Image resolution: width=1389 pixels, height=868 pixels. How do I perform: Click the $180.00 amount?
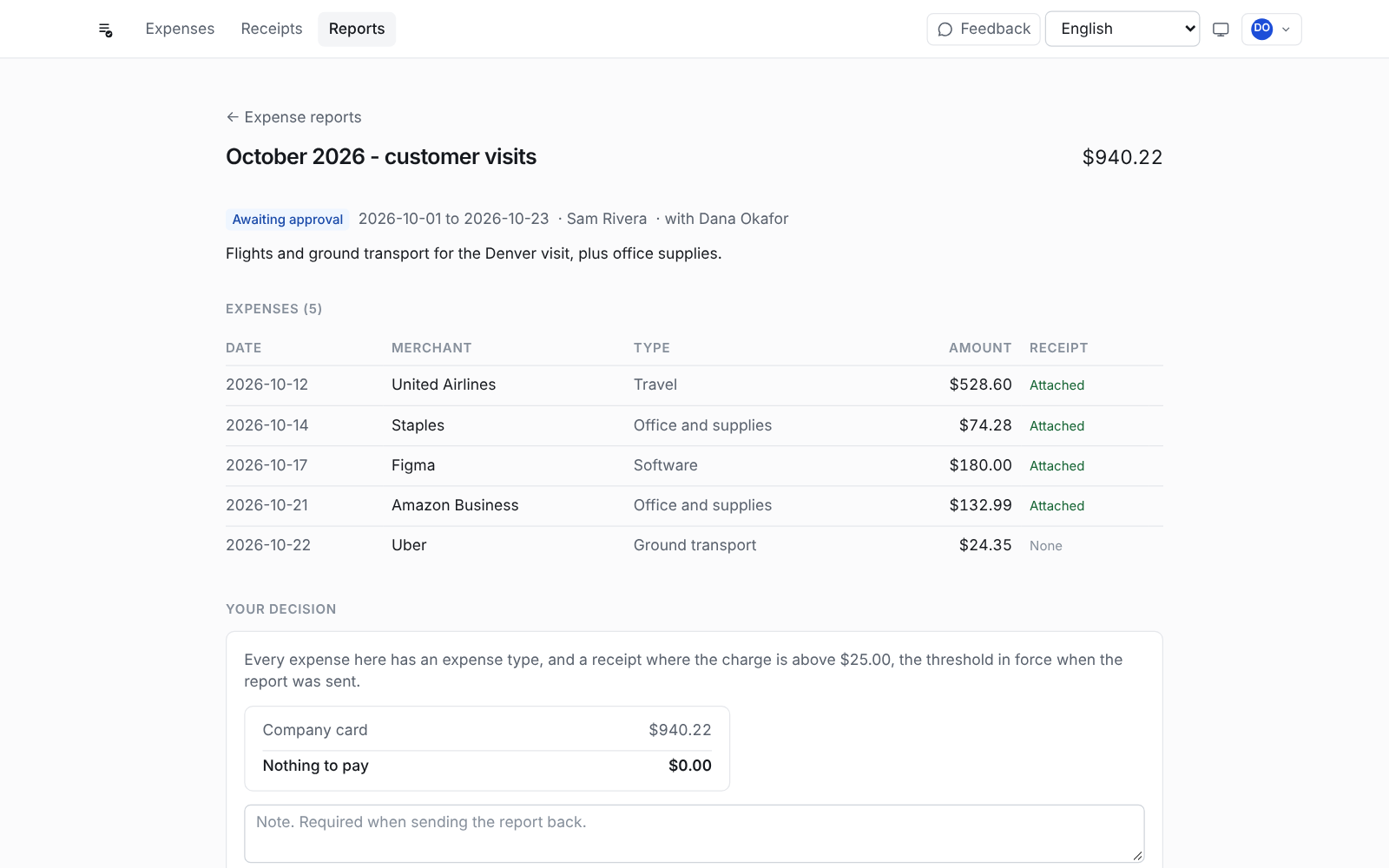click(x=980, y=465)
